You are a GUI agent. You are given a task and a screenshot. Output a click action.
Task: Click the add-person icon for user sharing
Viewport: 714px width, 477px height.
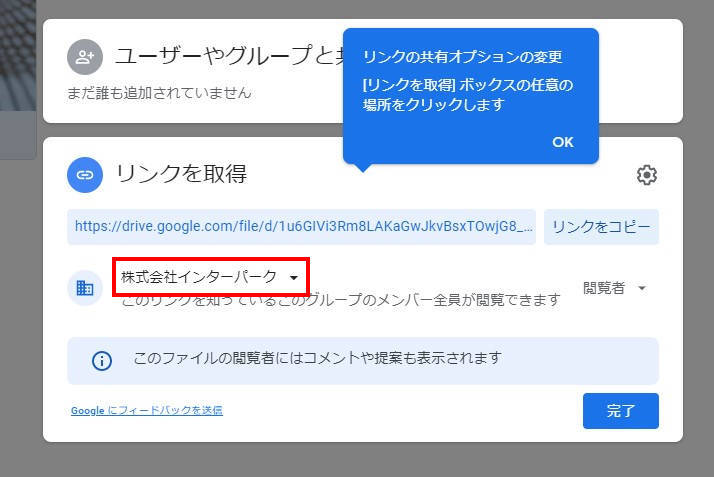click(85, 57)
